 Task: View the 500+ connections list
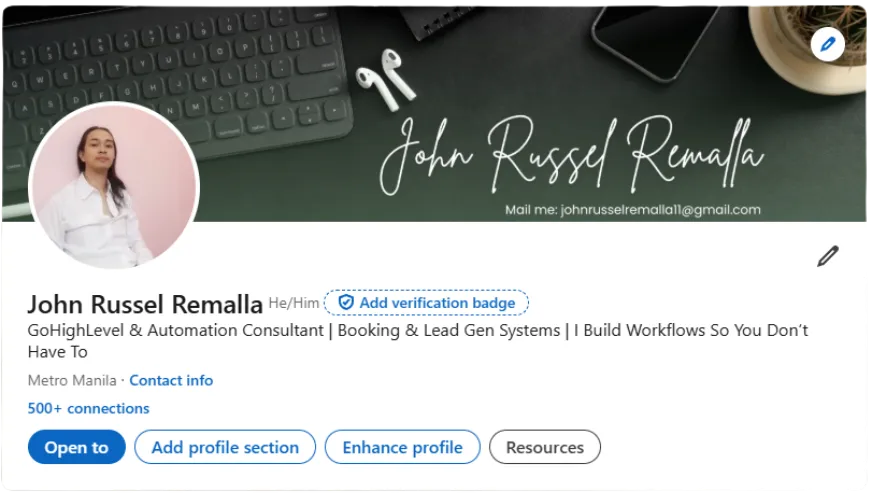pyautogui.click(x=88, y=408)
